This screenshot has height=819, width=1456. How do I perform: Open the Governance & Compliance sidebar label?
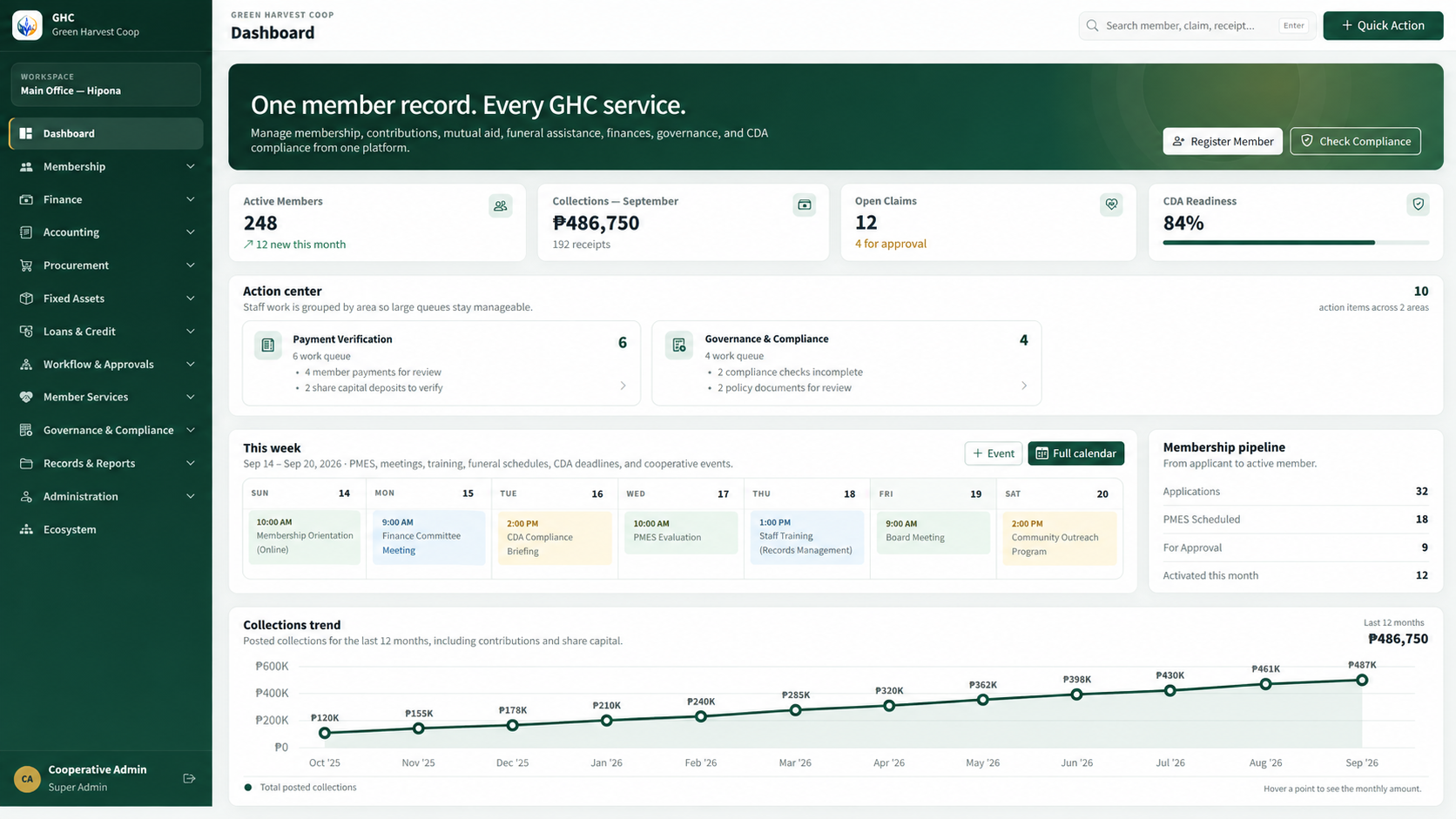pos(108,430)
